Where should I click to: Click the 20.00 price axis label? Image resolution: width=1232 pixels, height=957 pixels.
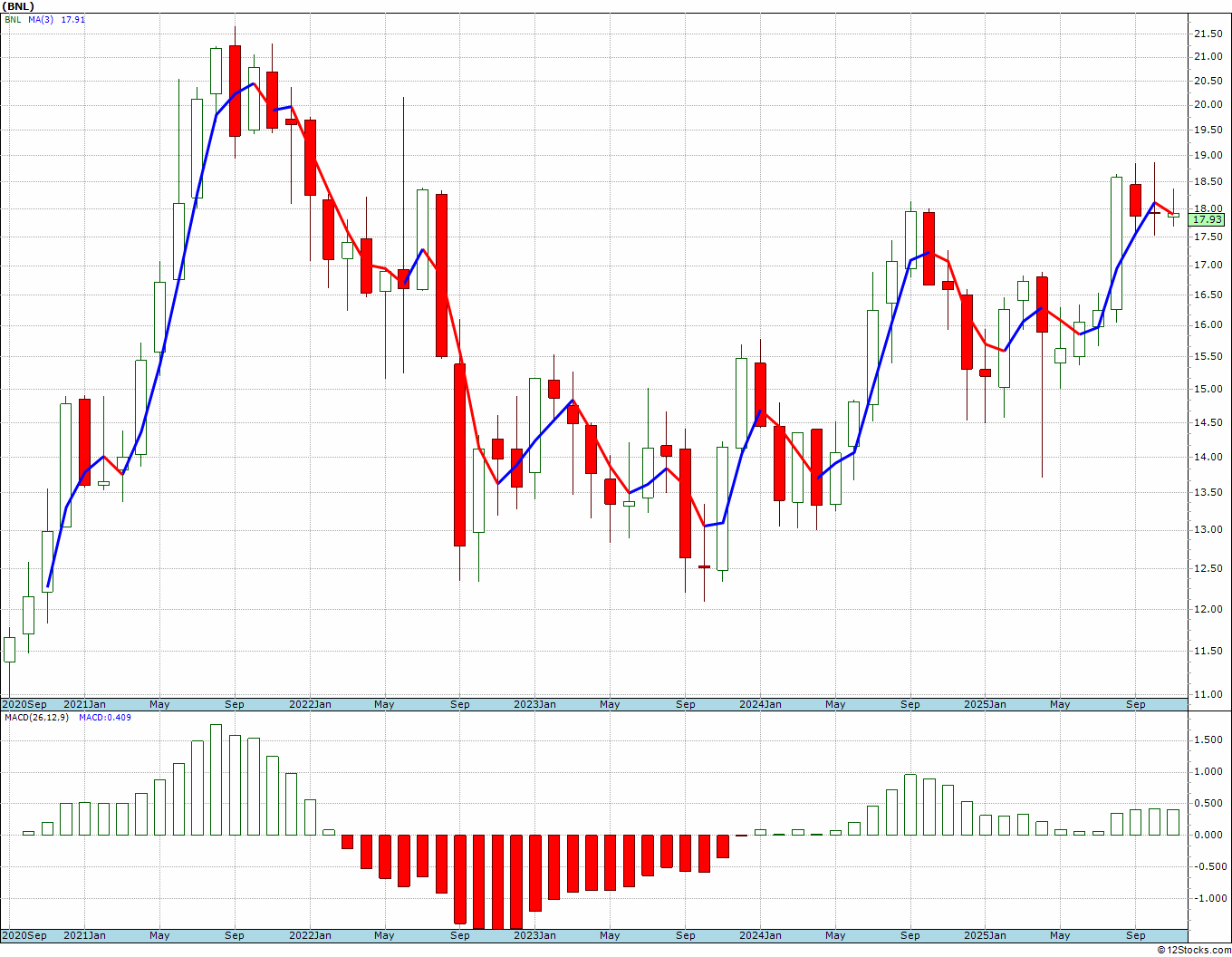[x=1208, y=104]
